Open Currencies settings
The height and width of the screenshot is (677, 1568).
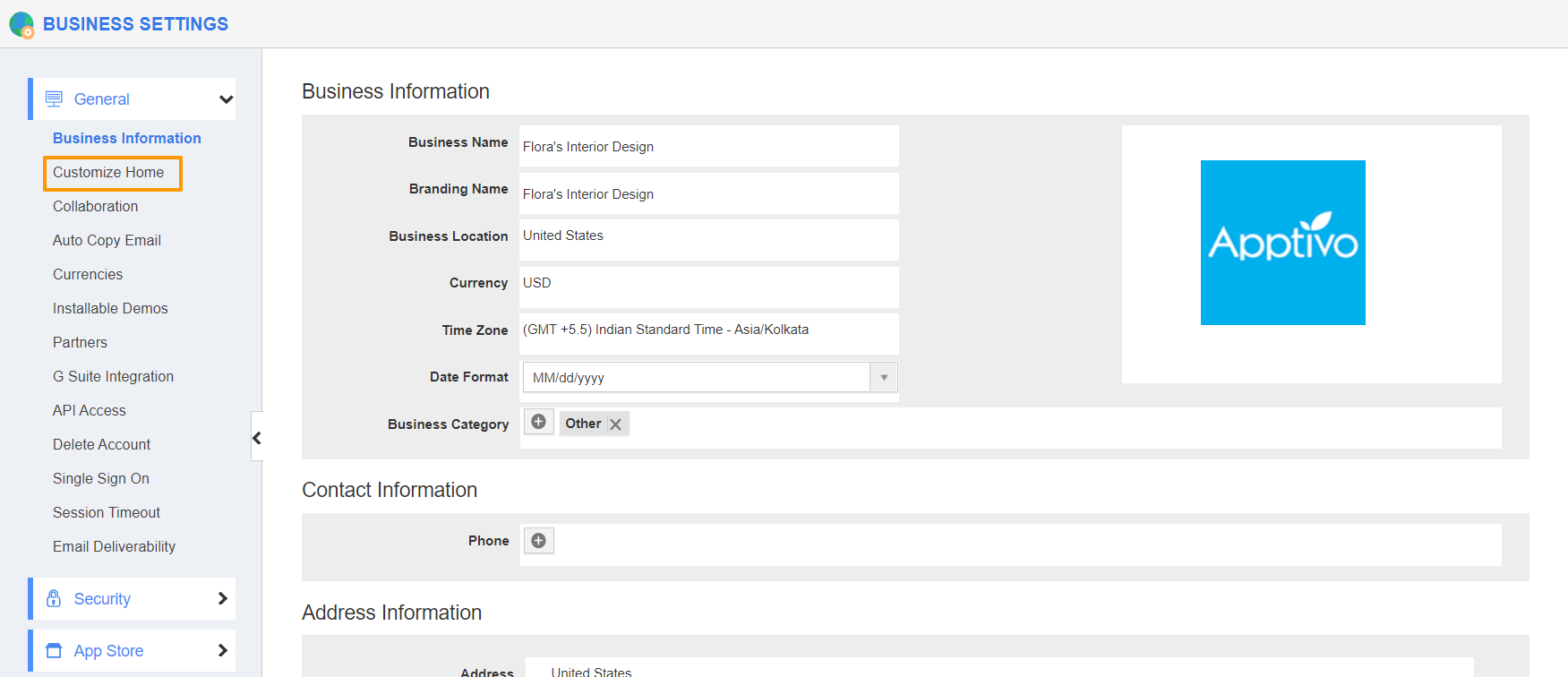[x=88, y=274]
